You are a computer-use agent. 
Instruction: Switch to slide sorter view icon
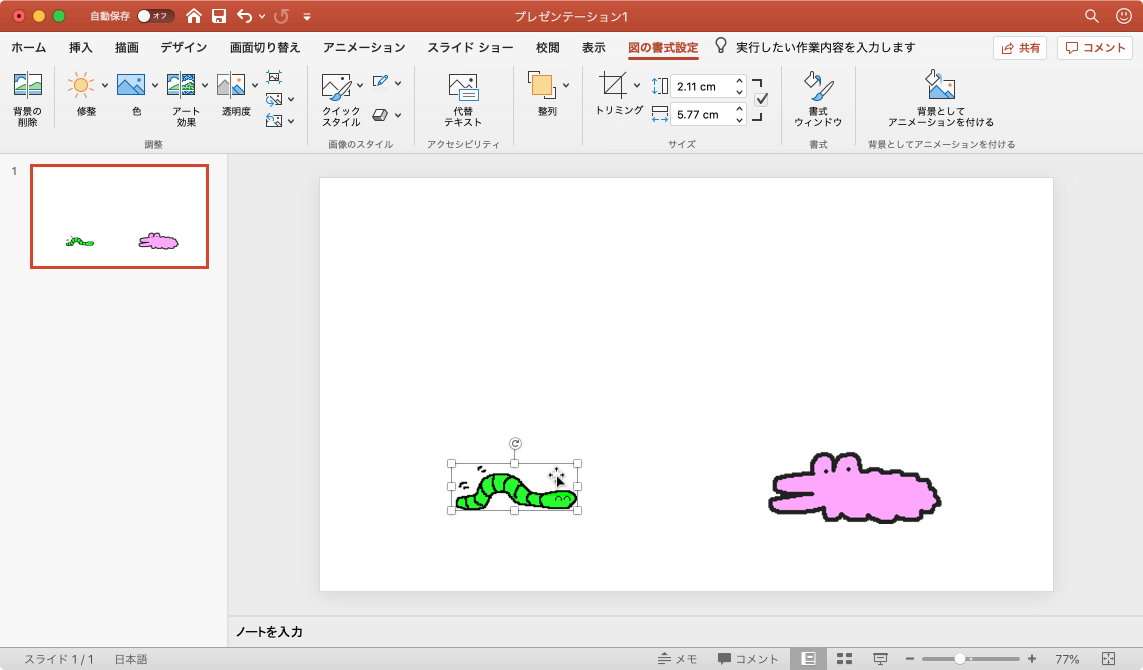tap(844, 659)
